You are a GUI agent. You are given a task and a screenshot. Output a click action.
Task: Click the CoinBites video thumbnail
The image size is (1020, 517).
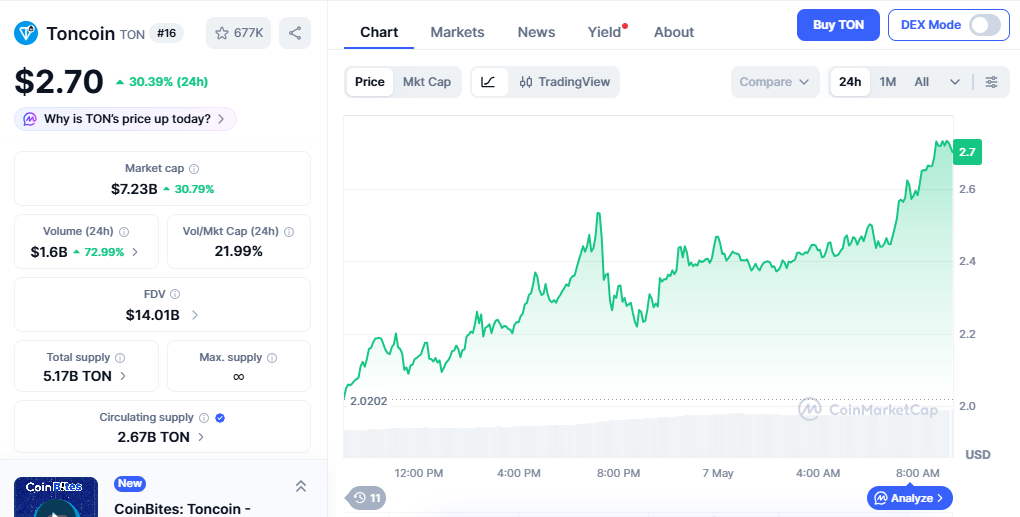coord(56,497)
